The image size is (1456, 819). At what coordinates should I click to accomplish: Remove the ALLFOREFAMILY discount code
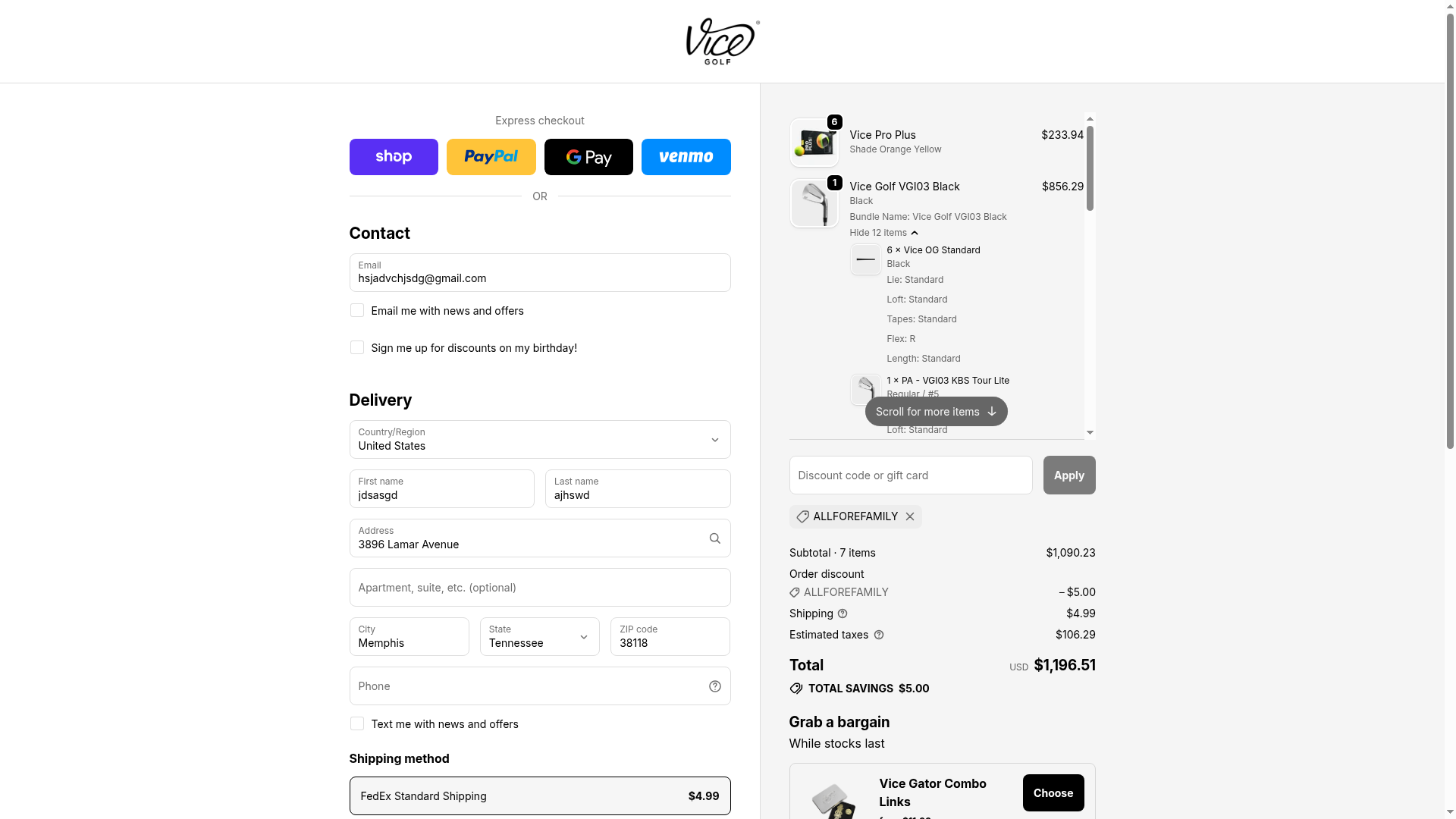point(910,516)
